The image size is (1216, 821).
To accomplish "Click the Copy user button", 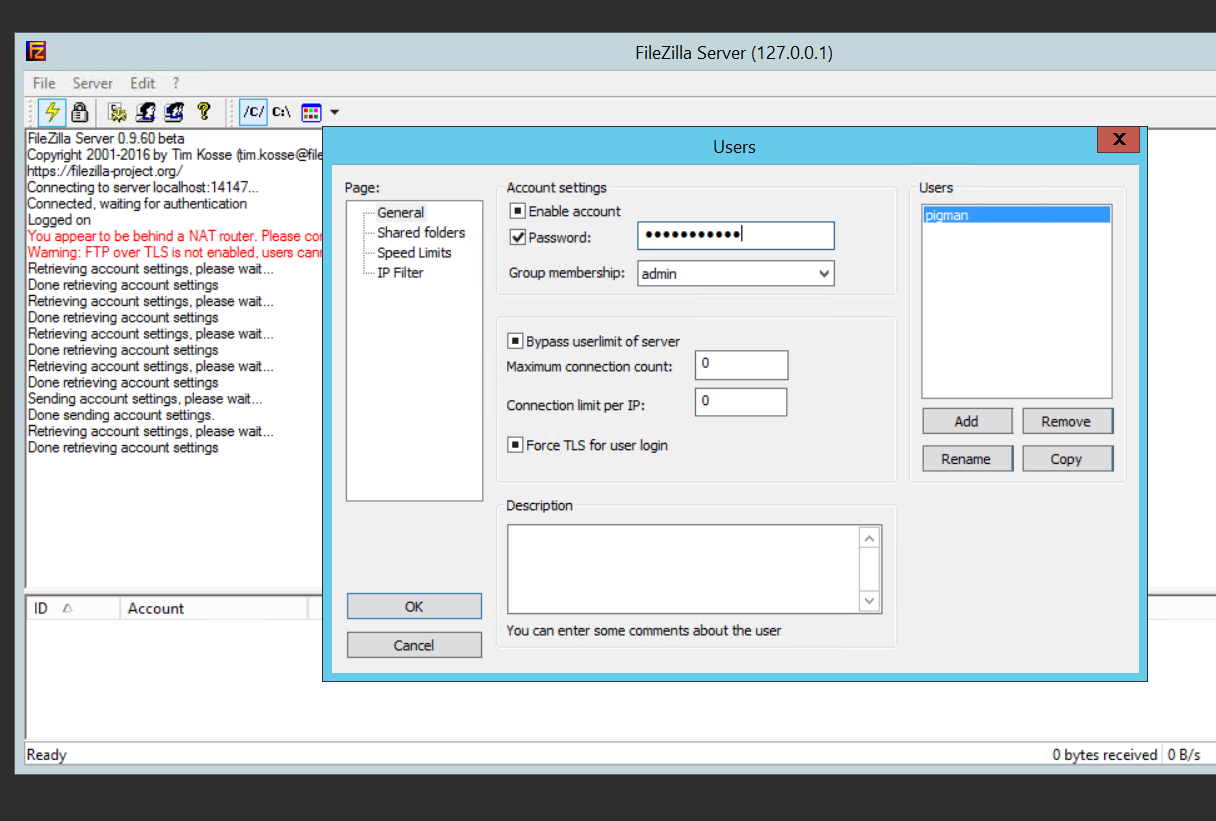I will click(x=1067, y=459).
